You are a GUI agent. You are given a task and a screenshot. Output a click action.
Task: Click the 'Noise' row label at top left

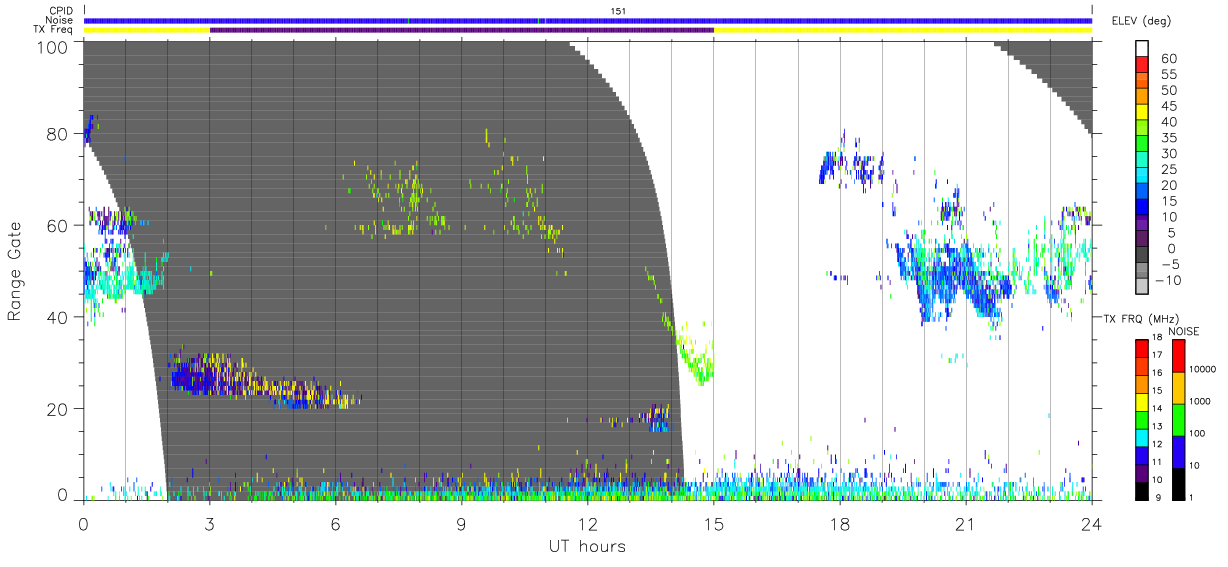click(60, 20)
